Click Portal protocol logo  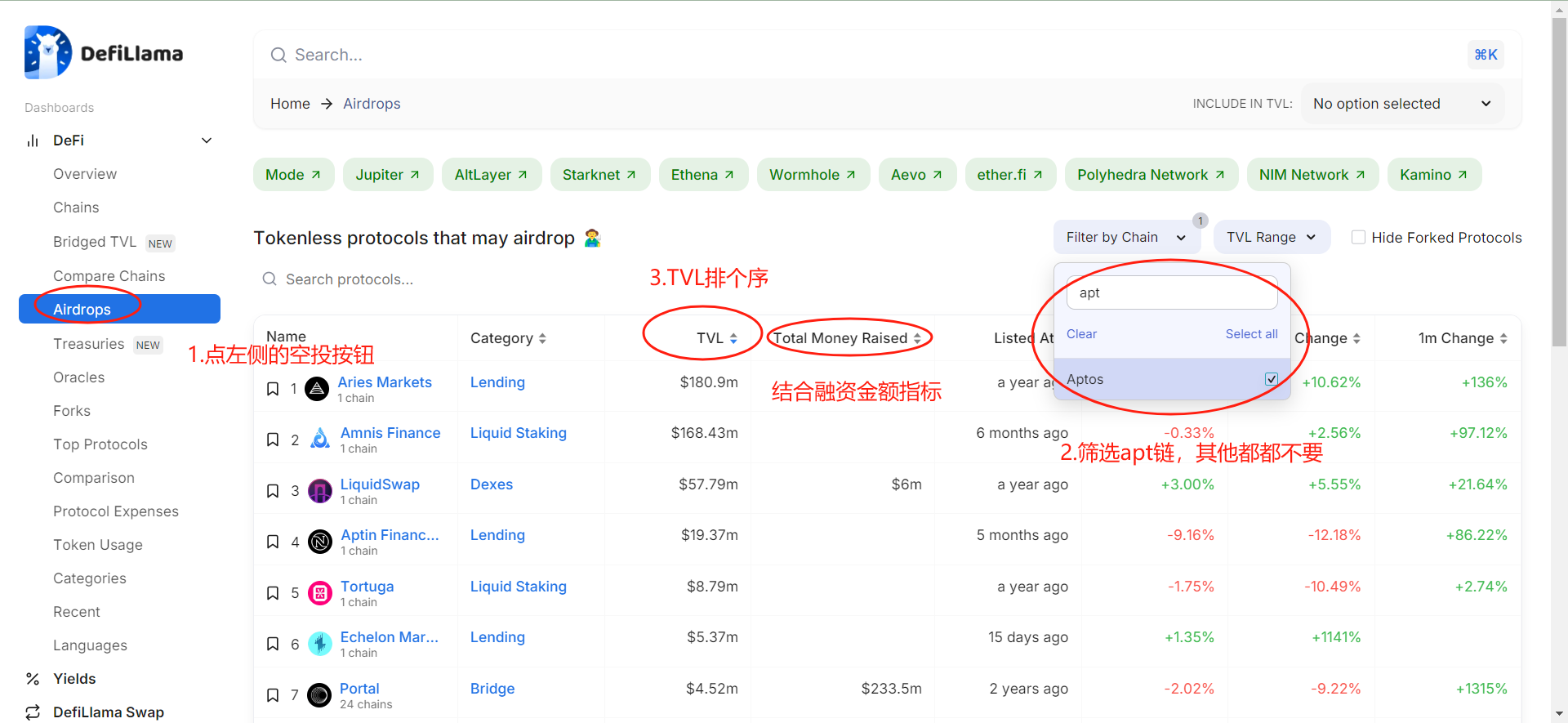[319, 695]
